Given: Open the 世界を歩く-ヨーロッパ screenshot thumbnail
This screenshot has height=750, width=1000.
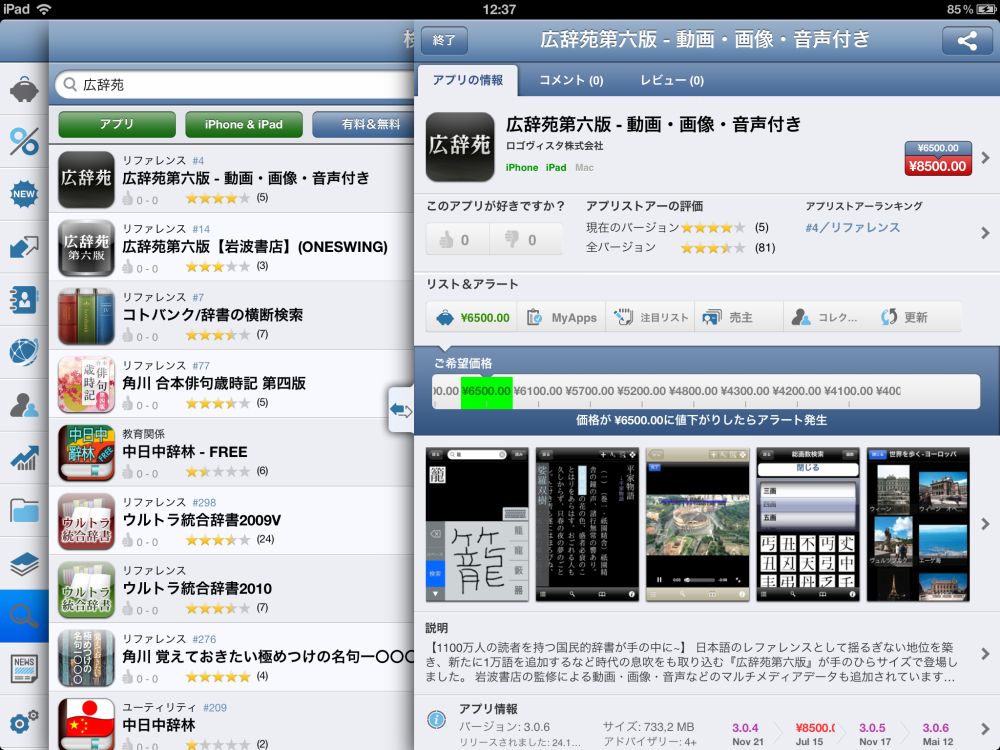Looking at the screenshot, I should pos(918,524).
